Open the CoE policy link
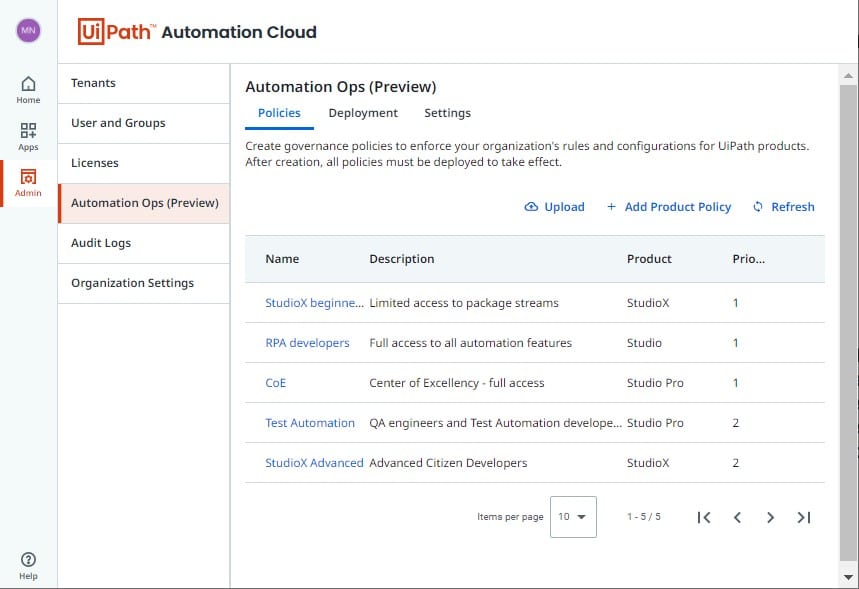Viewport: 859px width, 589px height. (x=276, y=383)
